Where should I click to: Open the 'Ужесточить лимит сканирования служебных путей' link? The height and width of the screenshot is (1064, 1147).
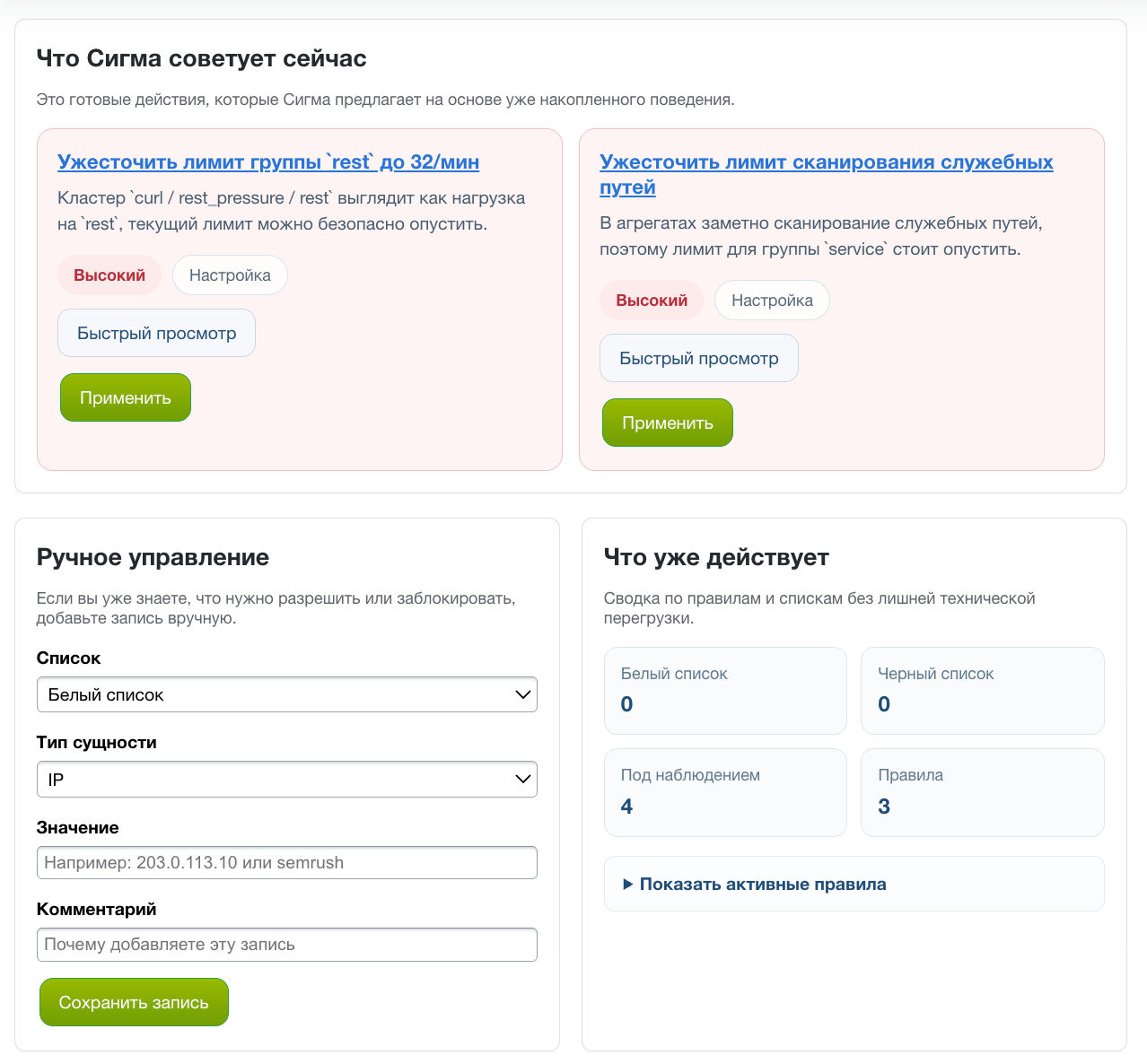point(827,175)
